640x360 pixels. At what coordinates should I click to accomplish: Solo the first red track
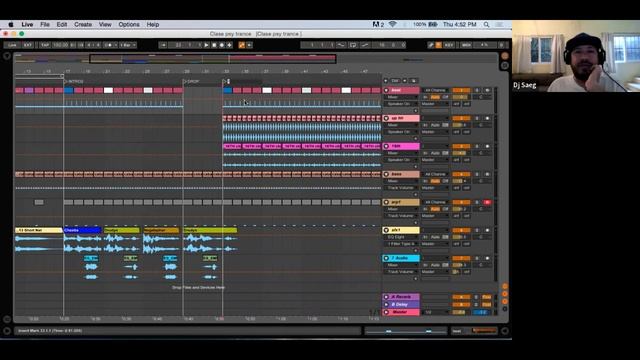[x=477, y=90]
